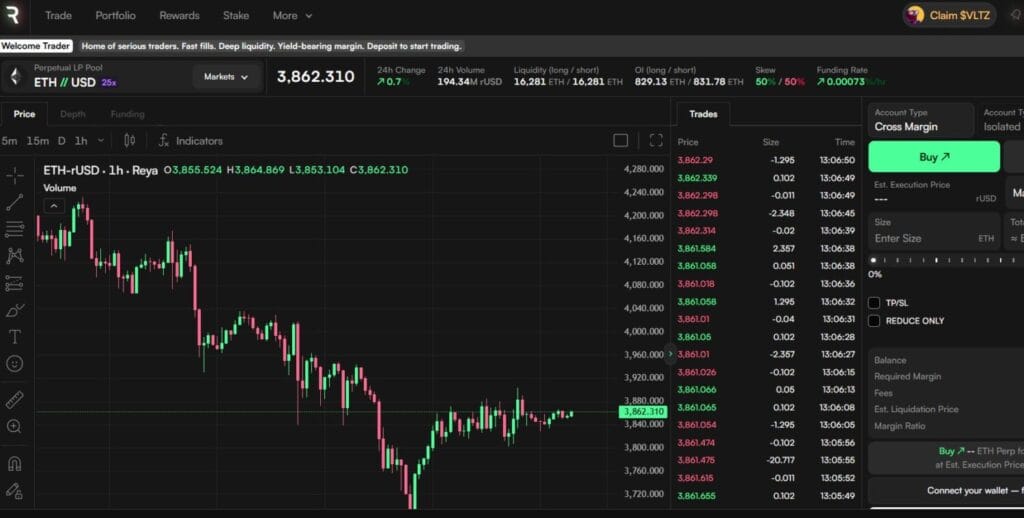Collapse the Volume indicator legend chevron
Viewport: 1024px width, 518px height.
pyautogui.click(x=54, y=206)
